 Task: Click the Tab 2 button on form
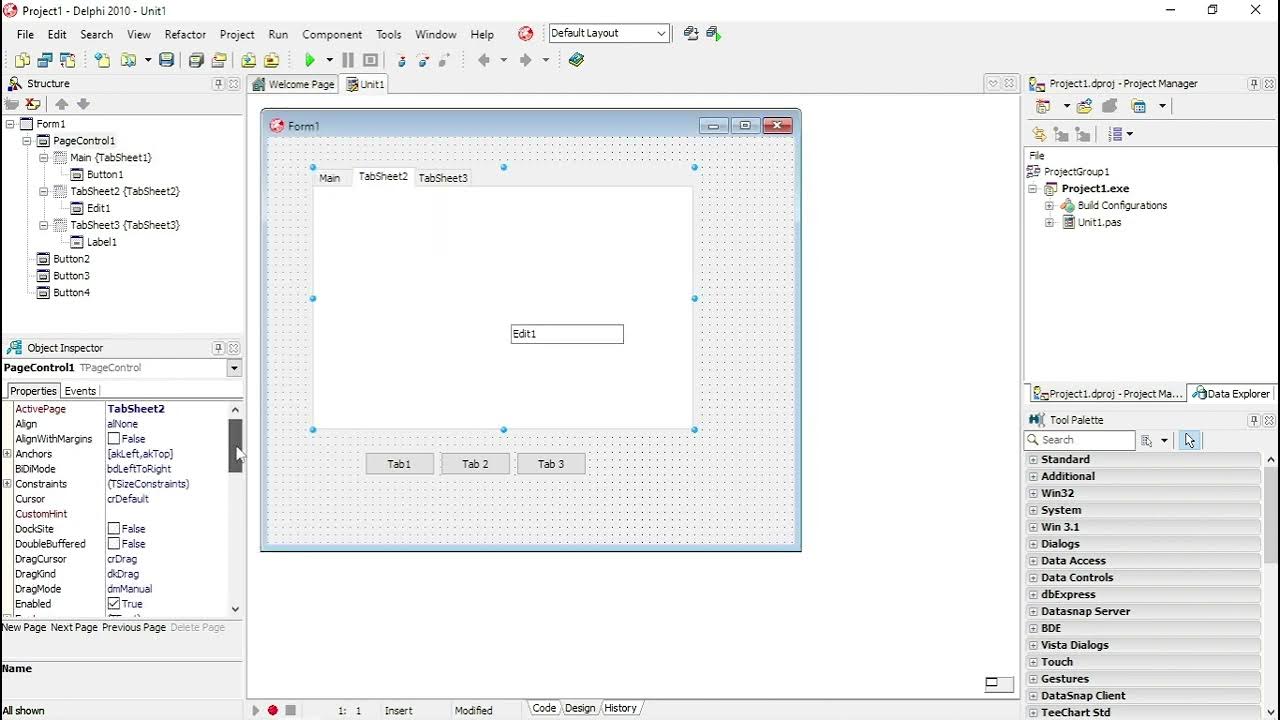pos(475,464)
